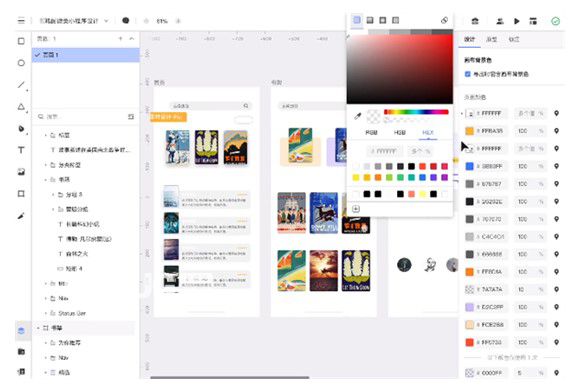Choose linear gradient fill type
The image size is (575, 391).
[x=370, y=20]
